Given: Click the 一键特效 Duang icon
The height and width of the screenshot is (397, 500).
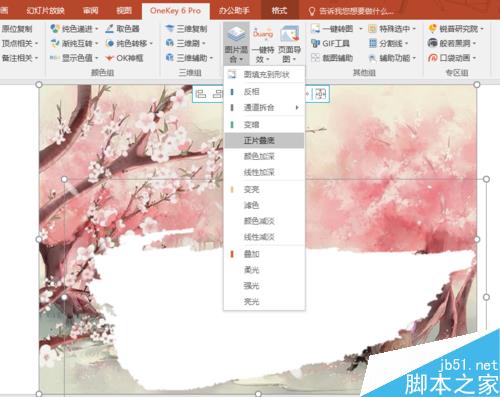Looking at the screenshot, I should (x=263, y=34).
